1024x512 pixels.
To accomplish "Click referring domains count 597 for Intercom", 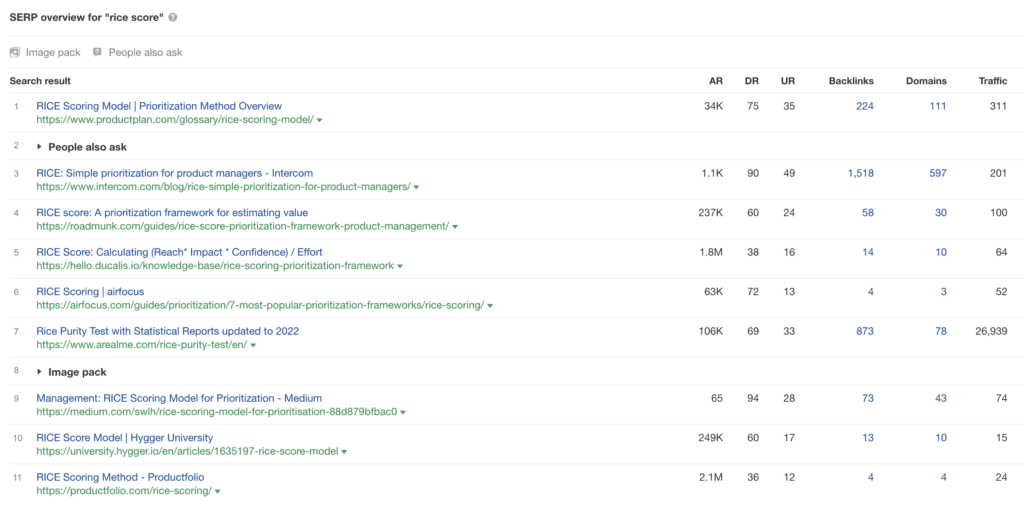I will pyautogui.click(x=938, y=173).
